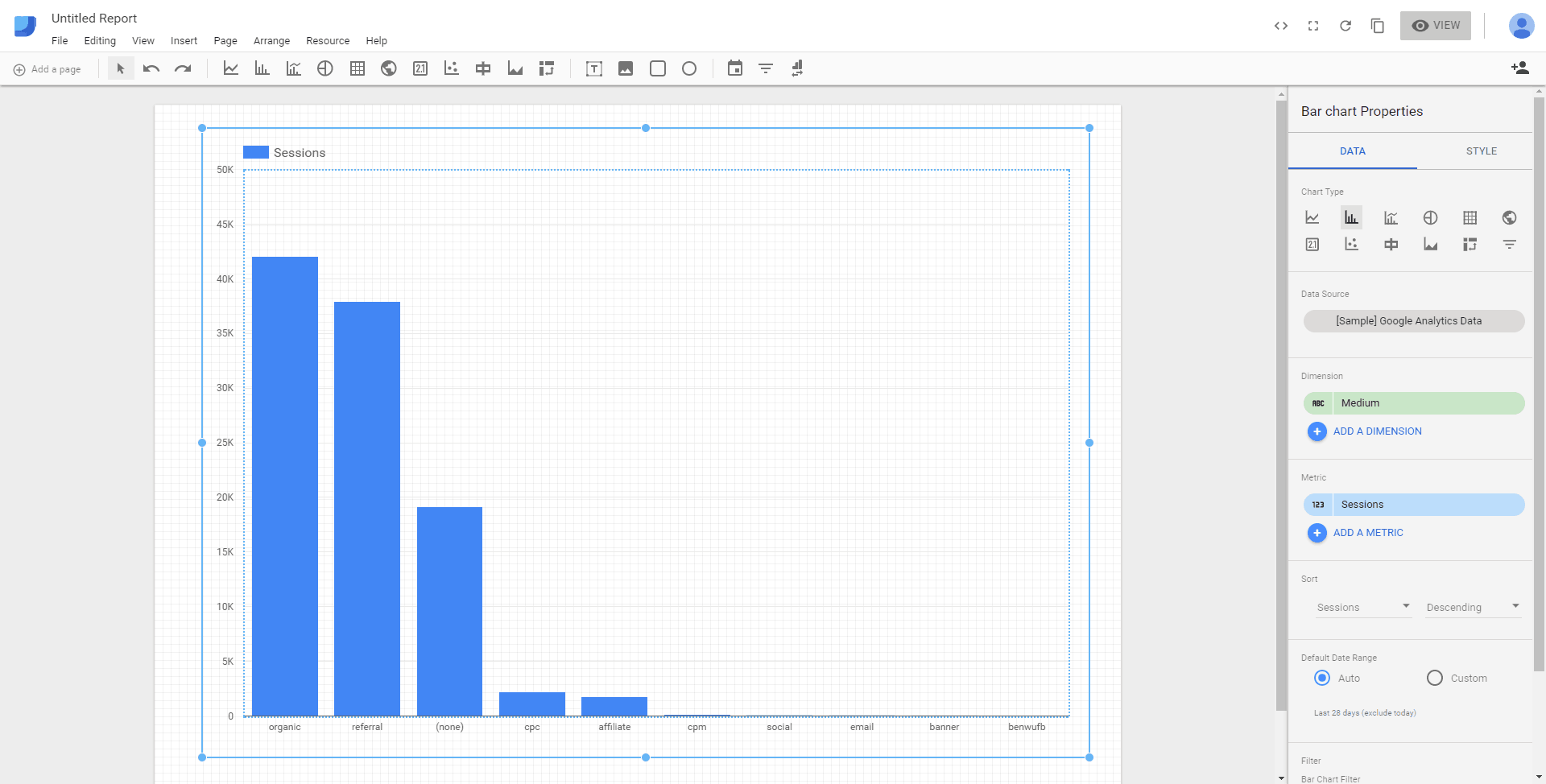Add a text box to the canvas
The height and width of the screenshot is (784, 1546).
click(x=593, y=68)
